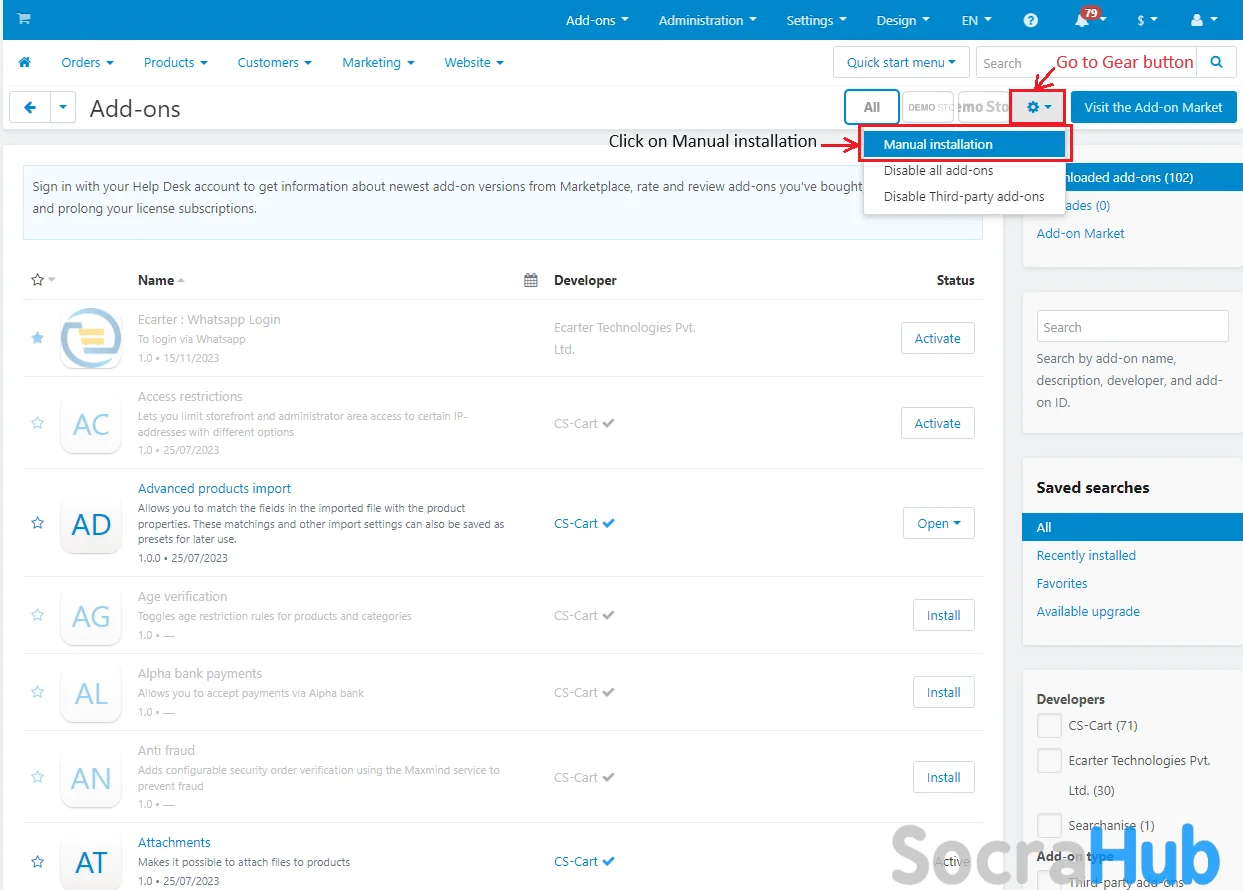Focus the top Search field
Viewport: 1243px width, 890px height.
point(1086,63)
